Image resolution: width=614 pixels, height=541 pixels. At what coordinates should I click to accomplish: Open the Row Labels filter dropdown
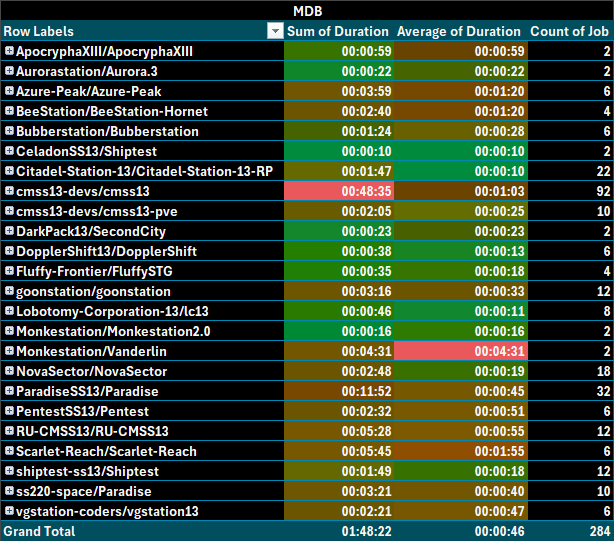pyautogui.click(x=275, y=31)
